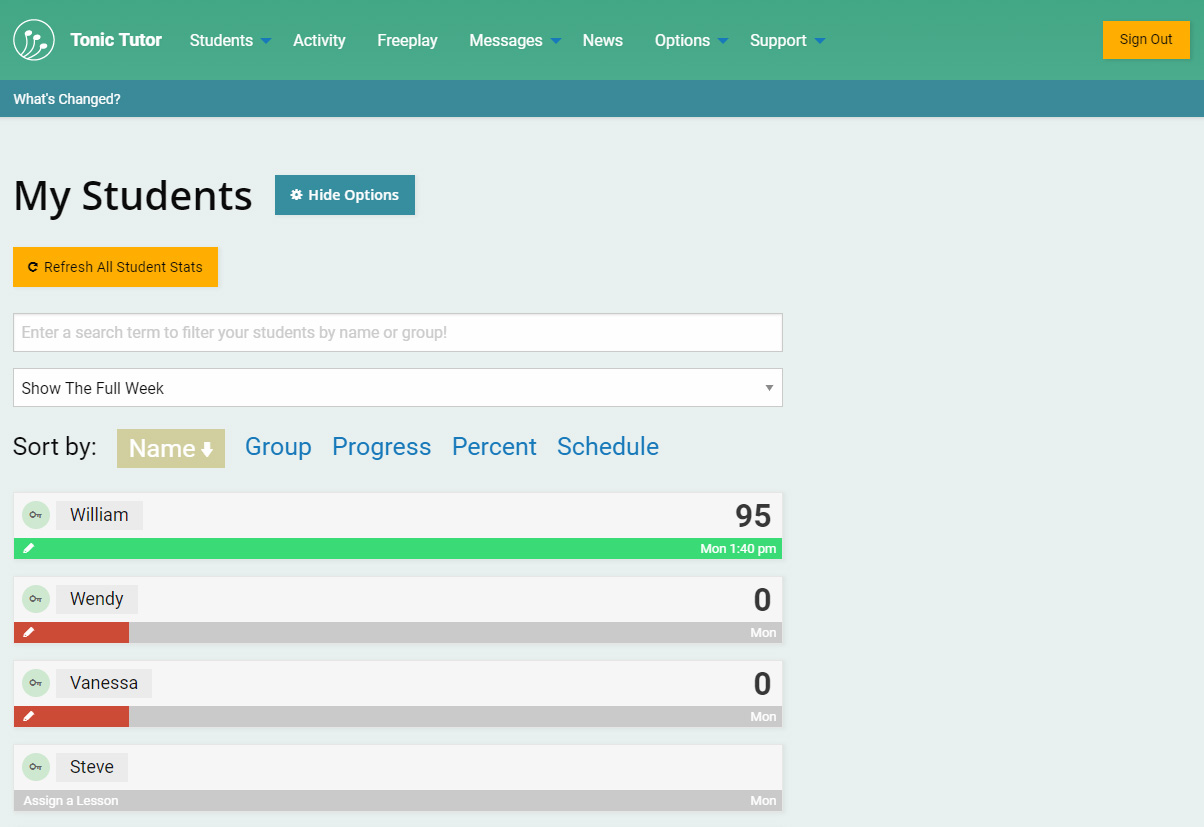This screenshot has width=1204, height=827.
Task: Click the student search filter field
Action: pos(397,332)
